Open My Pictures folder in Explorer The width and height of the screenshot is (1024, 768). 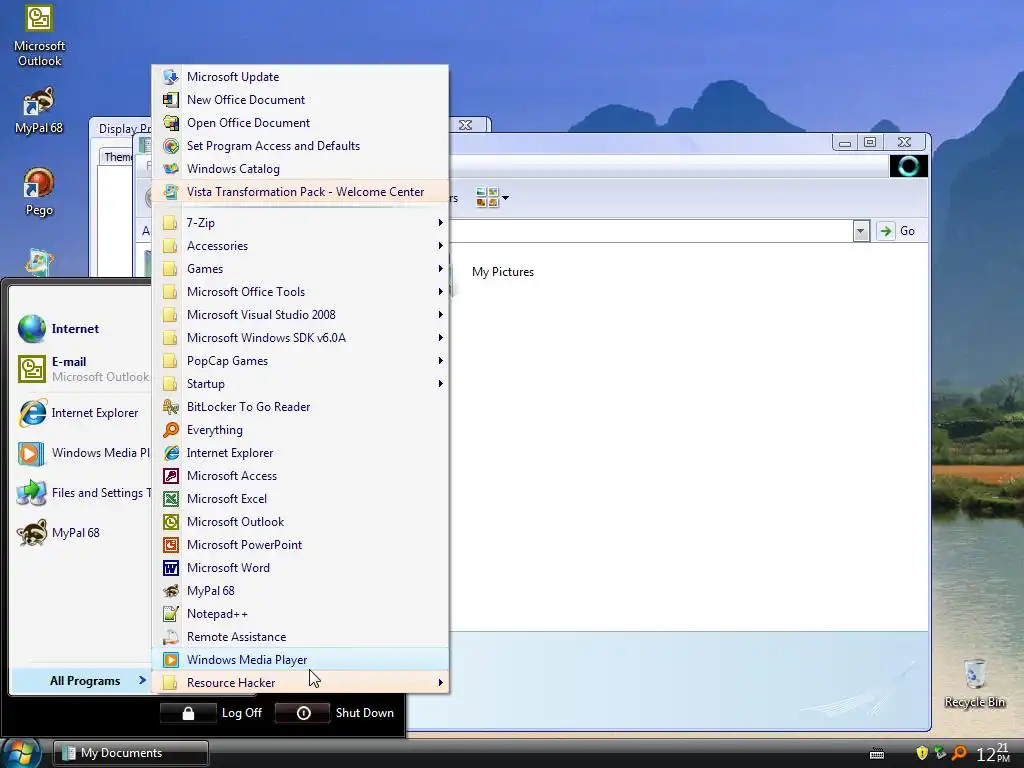(502, 272)
